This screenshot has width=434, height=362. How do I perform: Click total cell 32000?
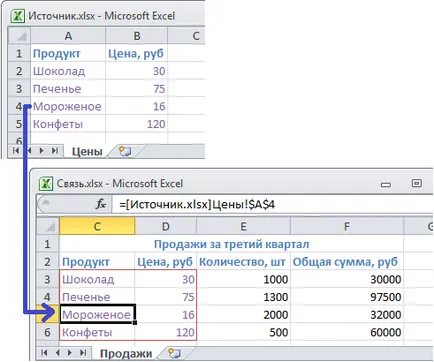tap(347, 315)
